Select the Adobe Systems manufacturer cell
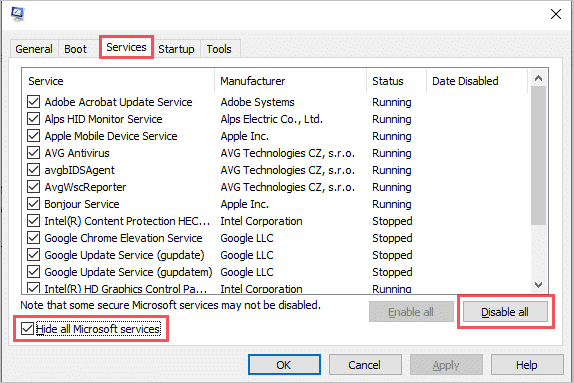The image size is (574, 383). 257,102
